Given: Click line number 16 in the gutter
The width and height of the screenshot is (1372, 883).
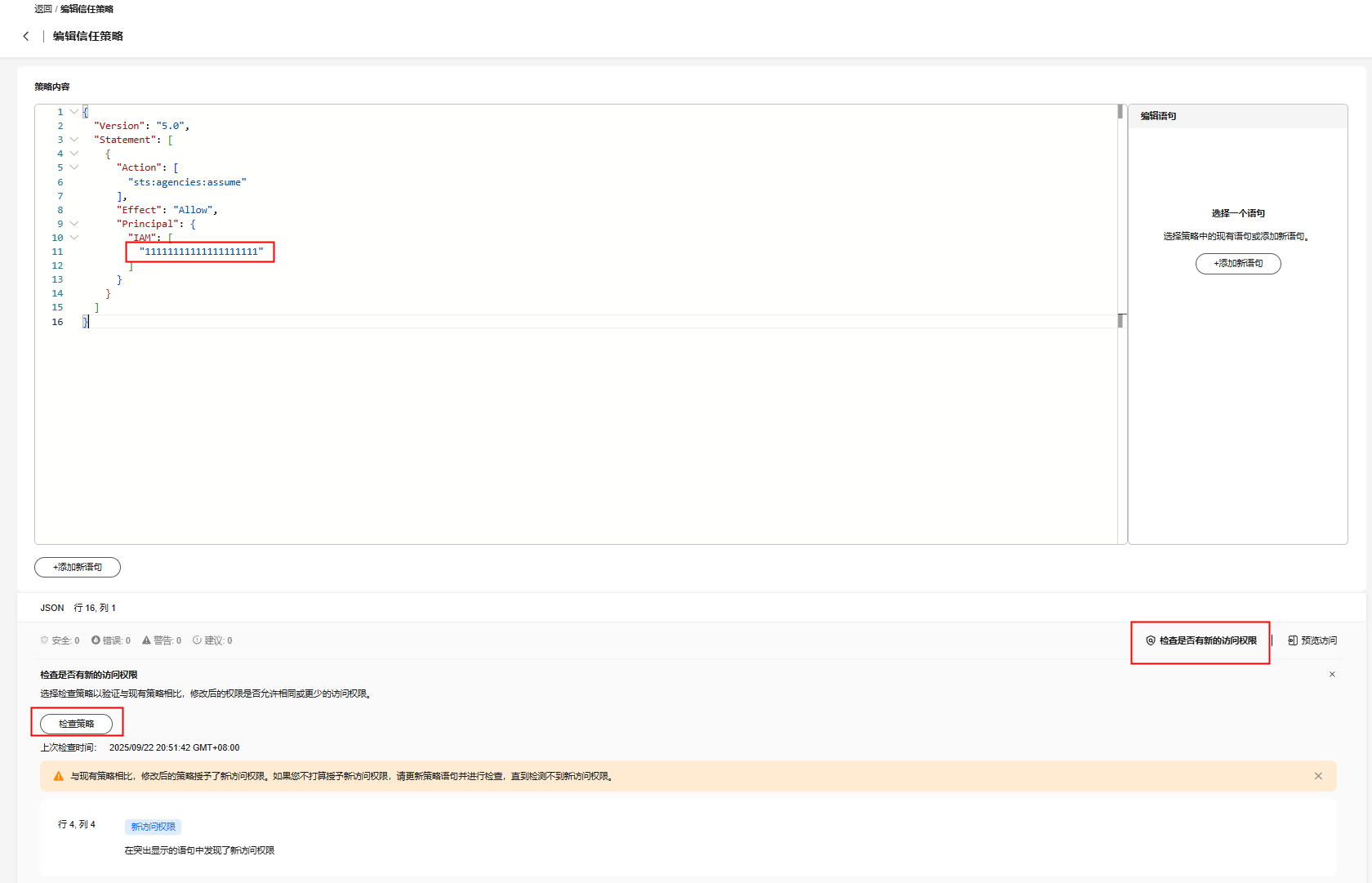Looking at the screenshot, I should coord(57,322).
